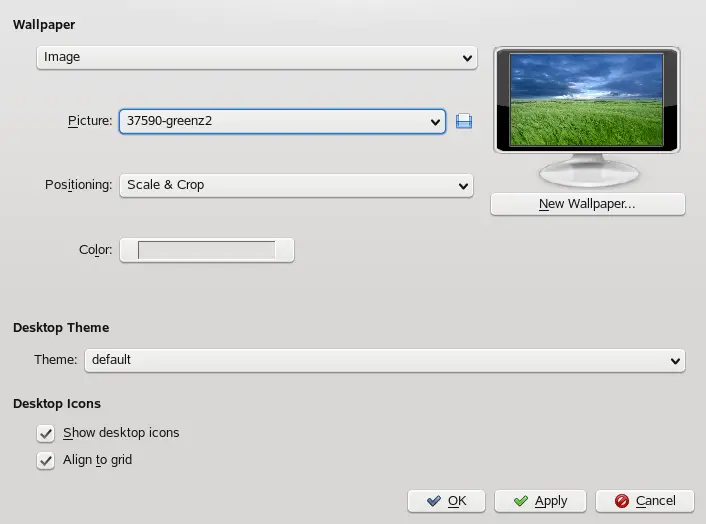Click the monitor wallpaper preview image
Viewport: 706px width, 524px height.
pyautogui.click(x=586, y=100)
